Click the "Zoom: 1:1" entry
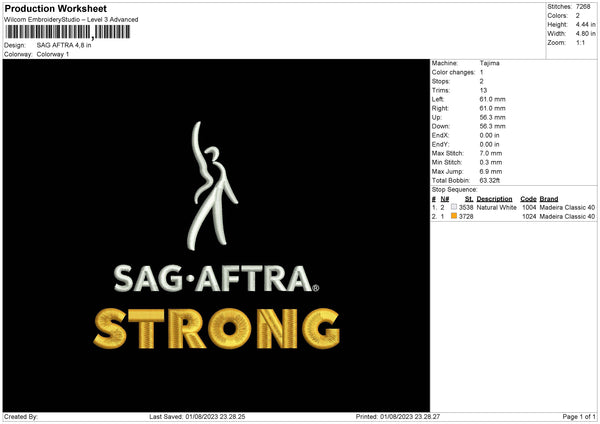Viewport: 600px width, 424px height. point(566,42)
